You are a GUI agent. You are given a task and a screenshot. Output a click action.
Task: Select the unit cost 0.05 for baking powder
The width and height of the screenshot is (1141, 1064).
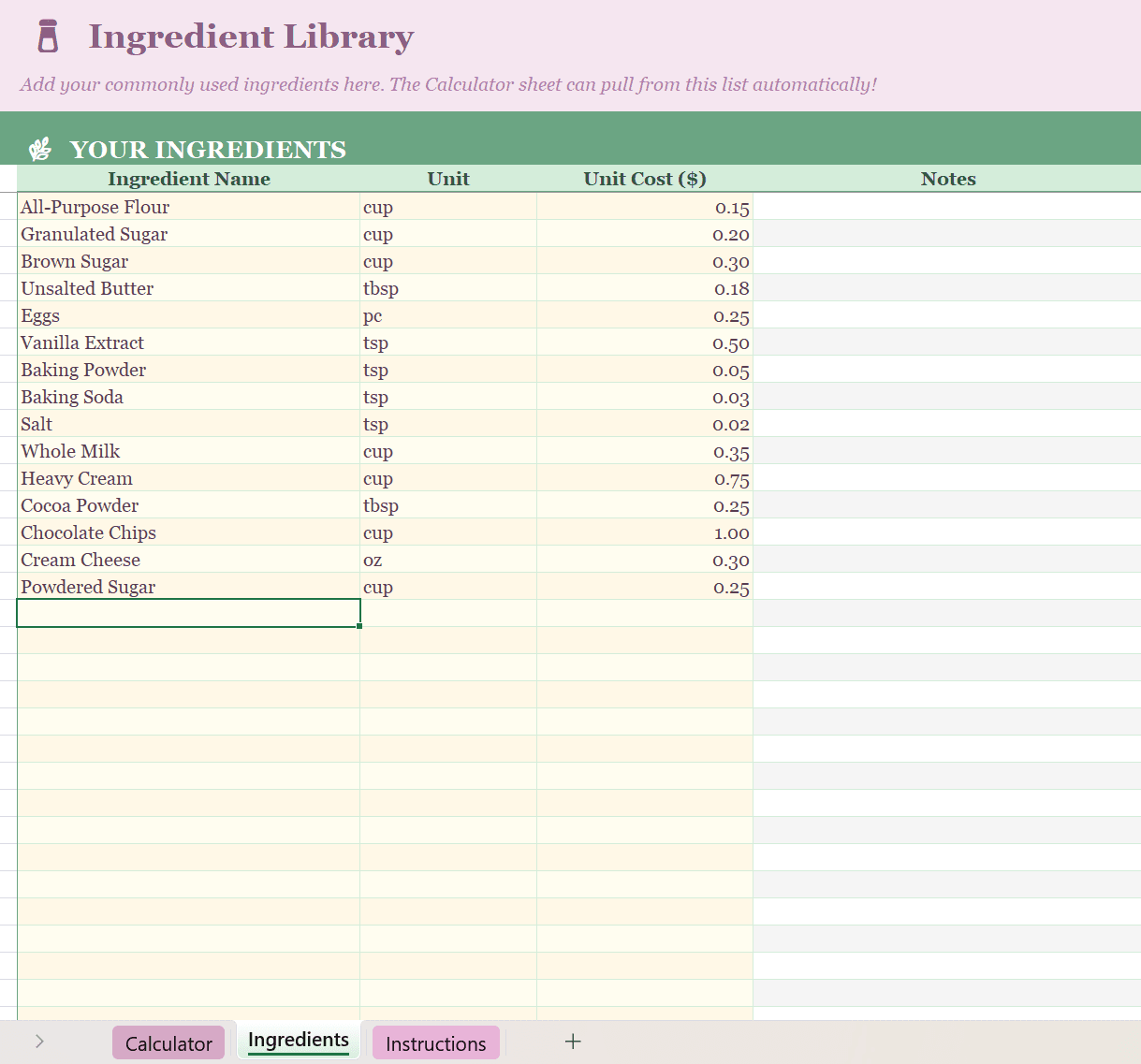point(645,370)
